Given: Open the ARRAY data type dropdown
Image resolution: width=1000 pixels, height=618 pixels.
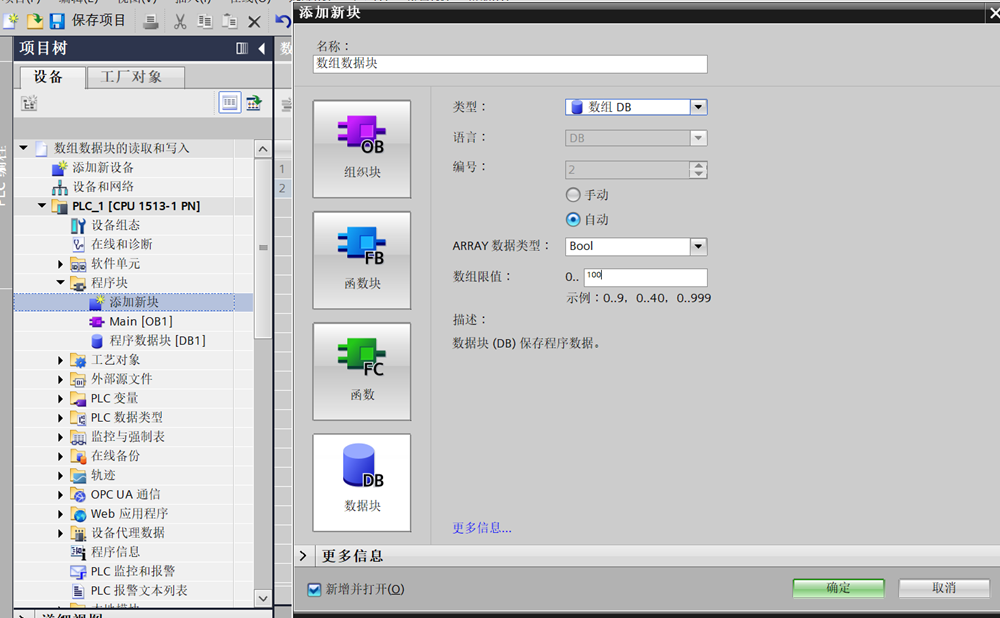Looking at the screenshot, I should click(698, 246).
